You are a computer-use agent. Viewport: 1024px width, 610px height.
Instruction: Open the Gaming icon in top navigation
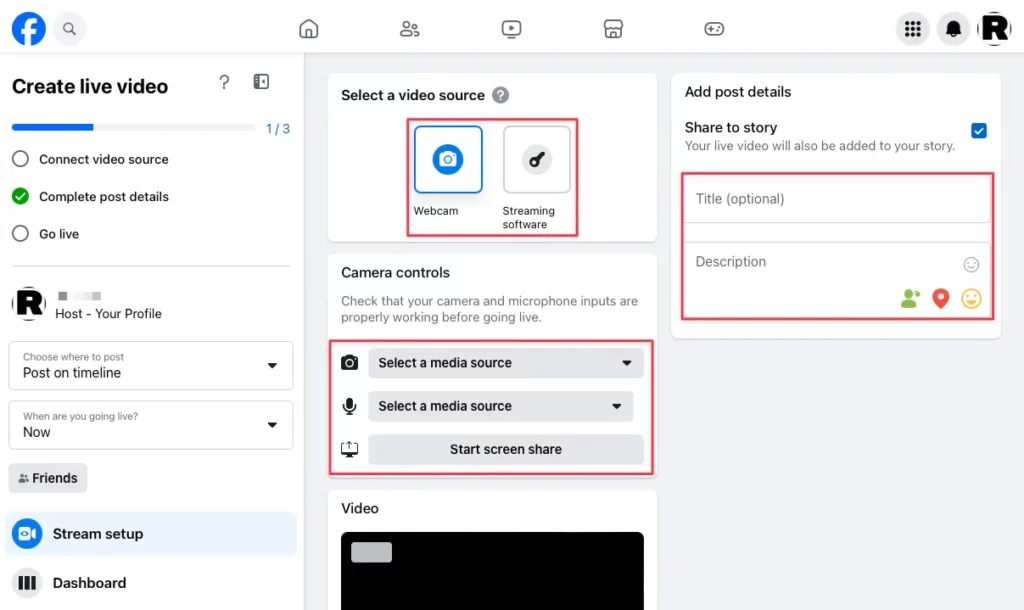point(714,29)
